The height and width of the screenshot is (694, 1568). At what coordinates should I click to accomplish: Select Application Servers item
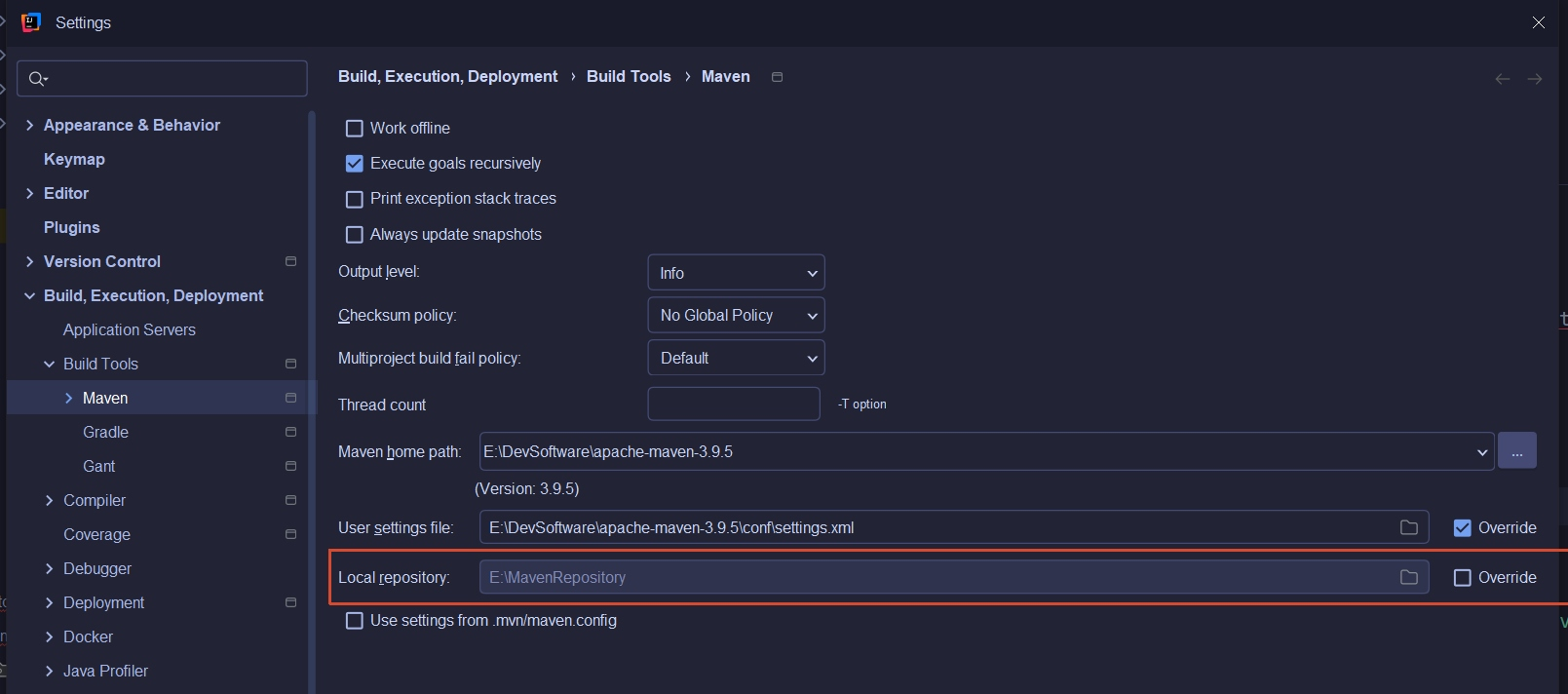tap(130, 329)
